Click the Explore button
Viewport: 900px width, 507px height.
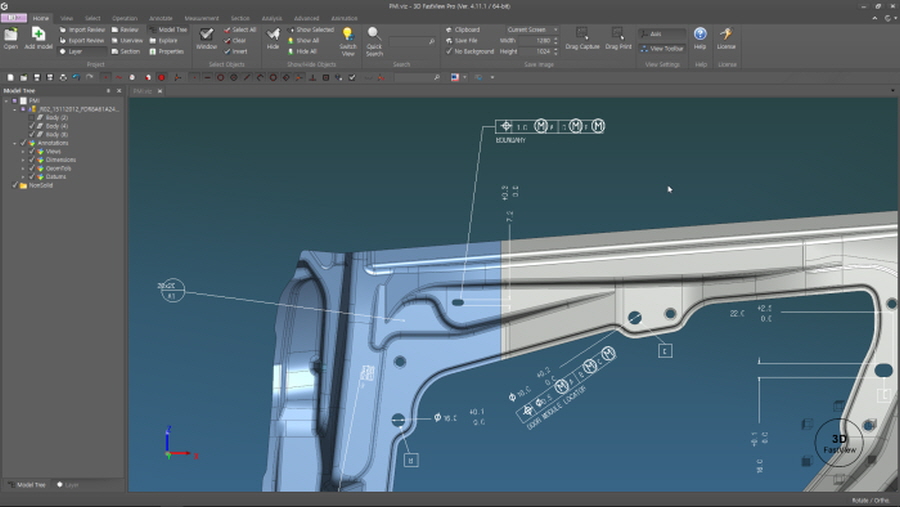coord(164,41)
